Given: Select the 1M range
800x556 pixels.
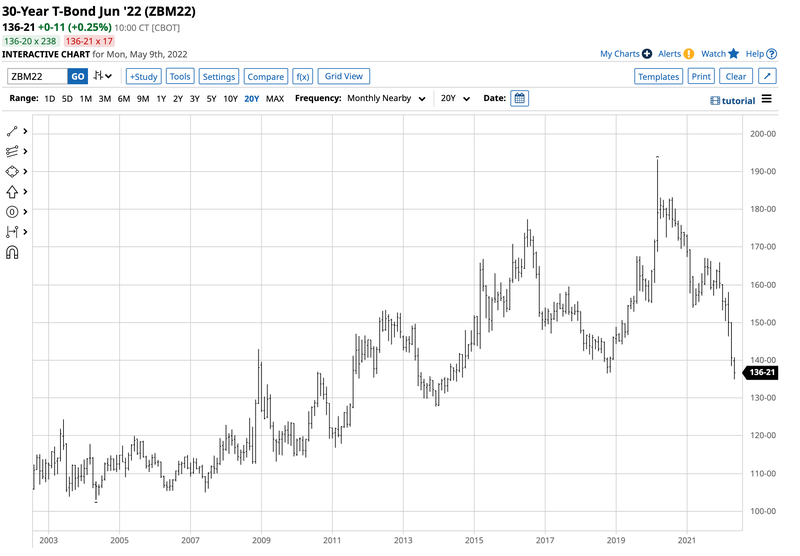Looking at the screenshot, I should pos(86,98).
